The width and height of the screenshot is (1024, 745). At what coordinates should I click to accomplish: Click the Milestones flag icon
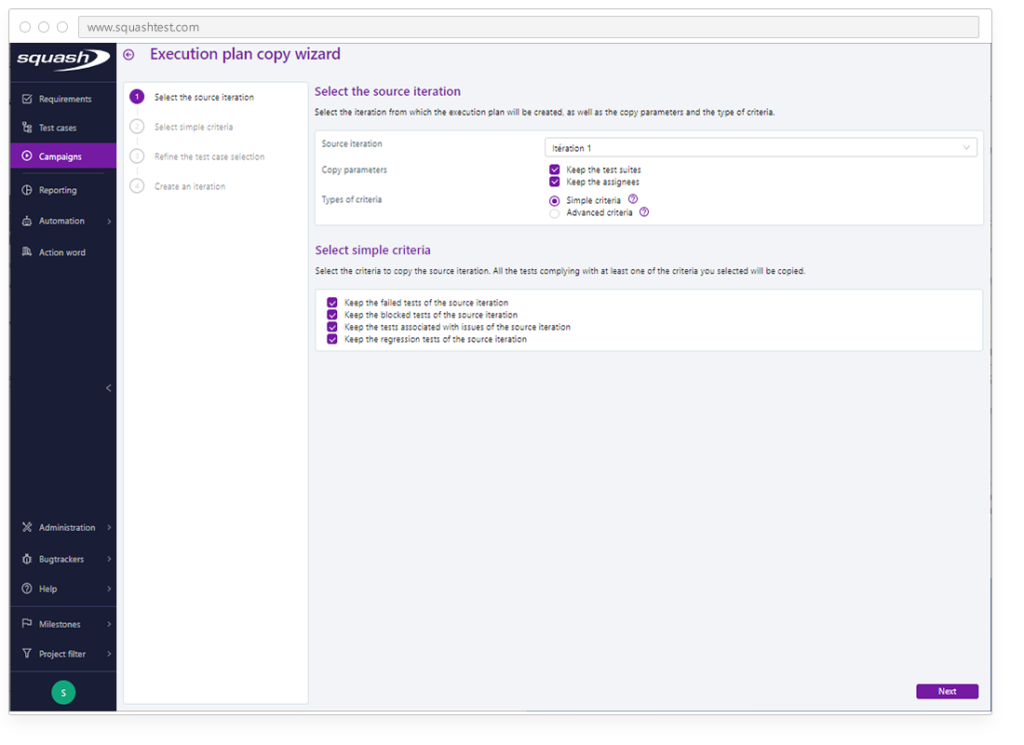[27, 624]
